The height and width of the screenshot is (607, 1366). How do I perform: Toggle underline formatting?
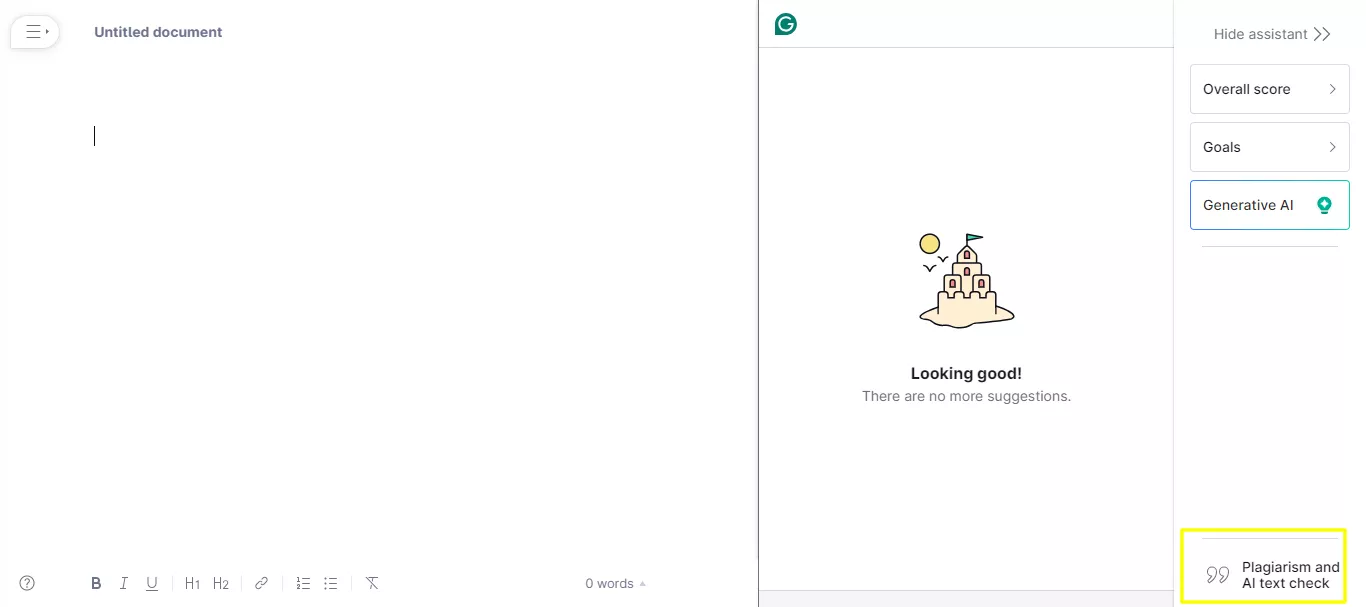(151, 583)
